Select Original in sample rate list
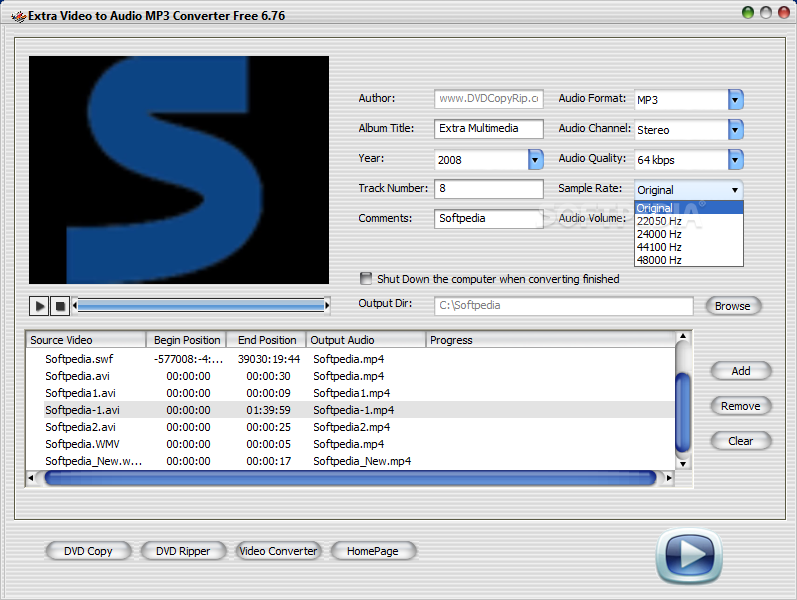 [x=689, y=208]
